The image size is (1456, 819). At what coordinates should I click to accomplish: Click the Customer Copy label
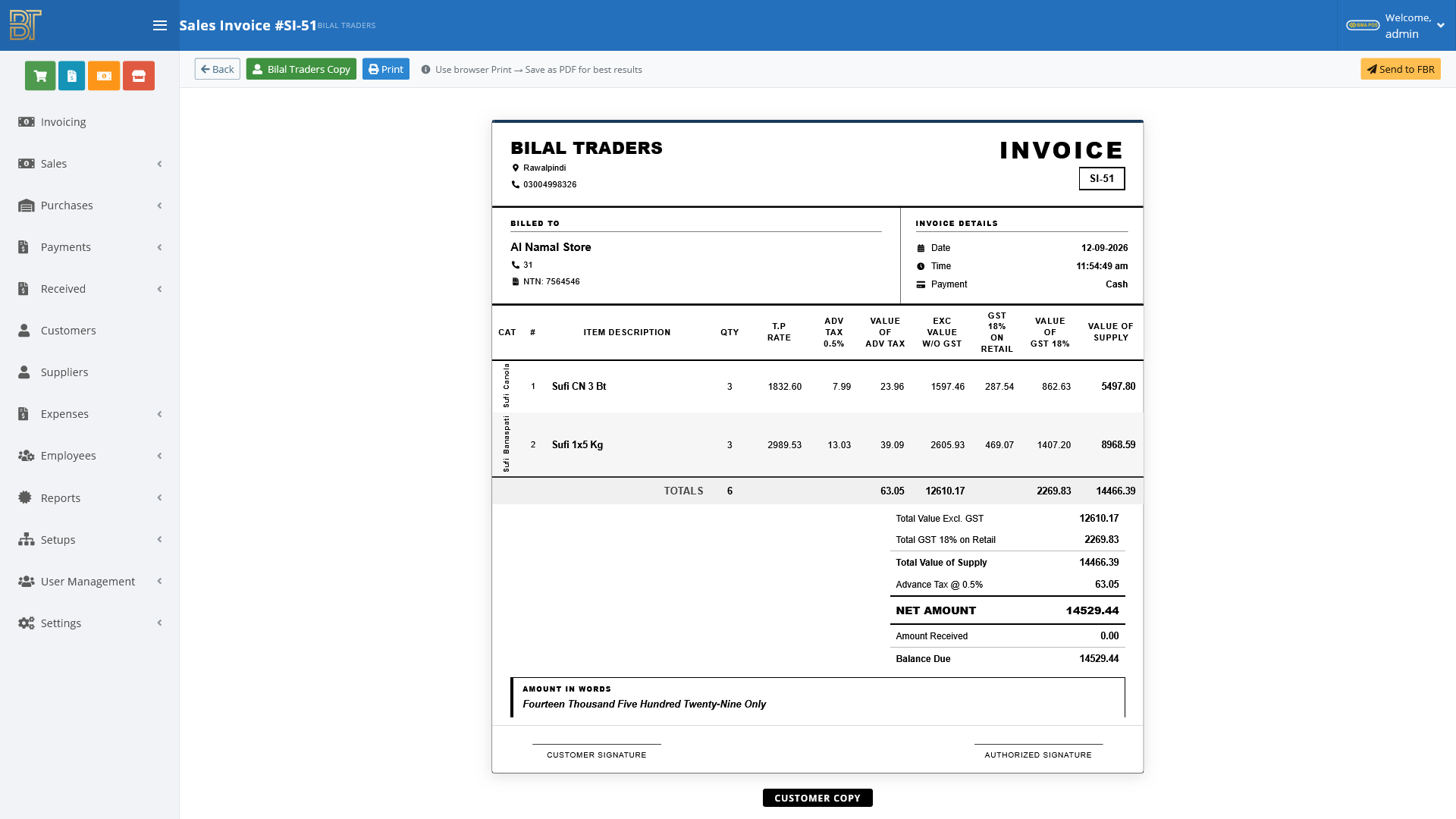coord(817,798)
